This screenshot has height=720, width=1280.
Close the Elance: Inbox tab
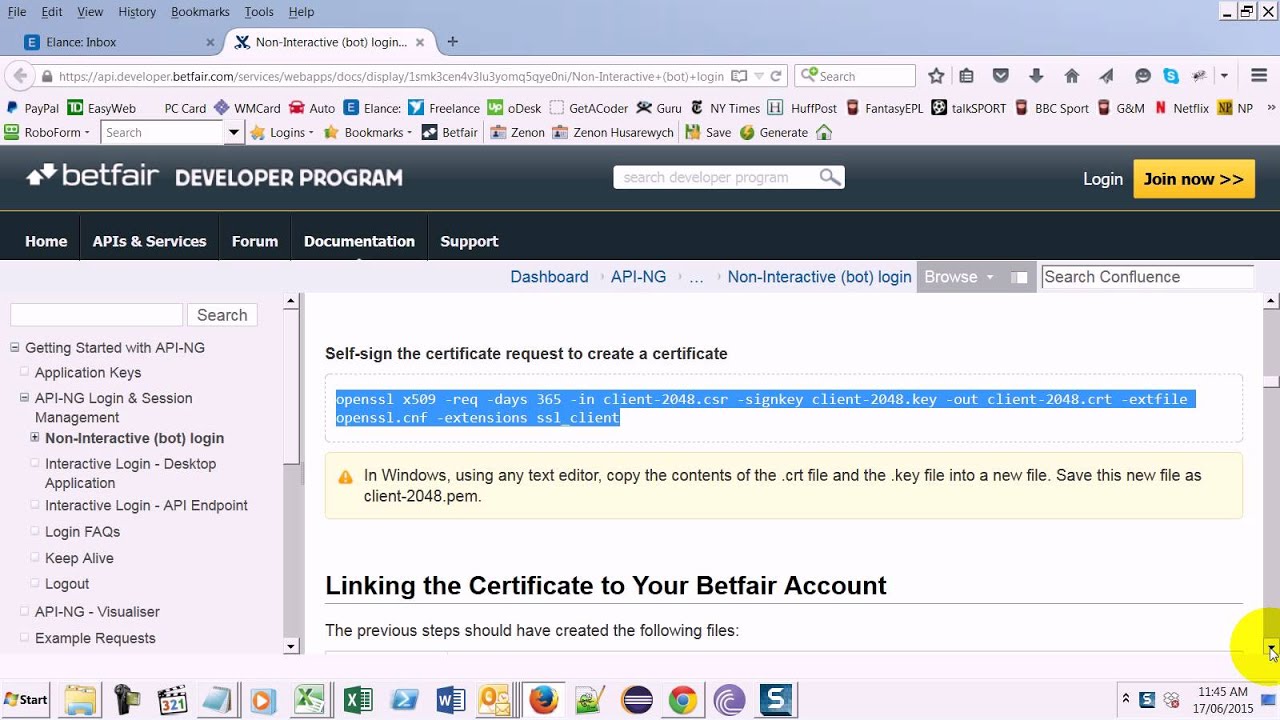pos(210,42)
